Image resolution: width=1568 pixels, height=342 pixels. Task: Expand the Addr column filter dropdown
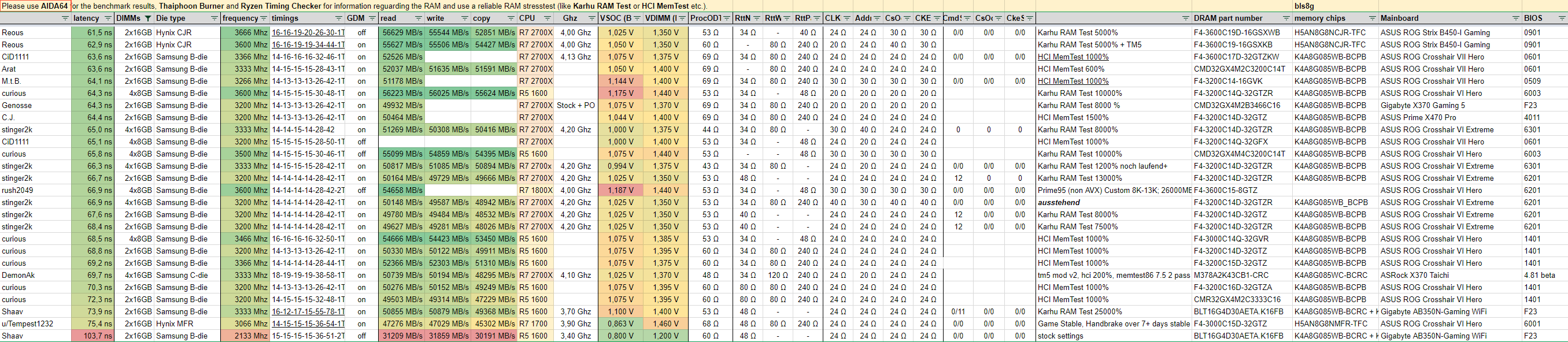coord(877,18)
